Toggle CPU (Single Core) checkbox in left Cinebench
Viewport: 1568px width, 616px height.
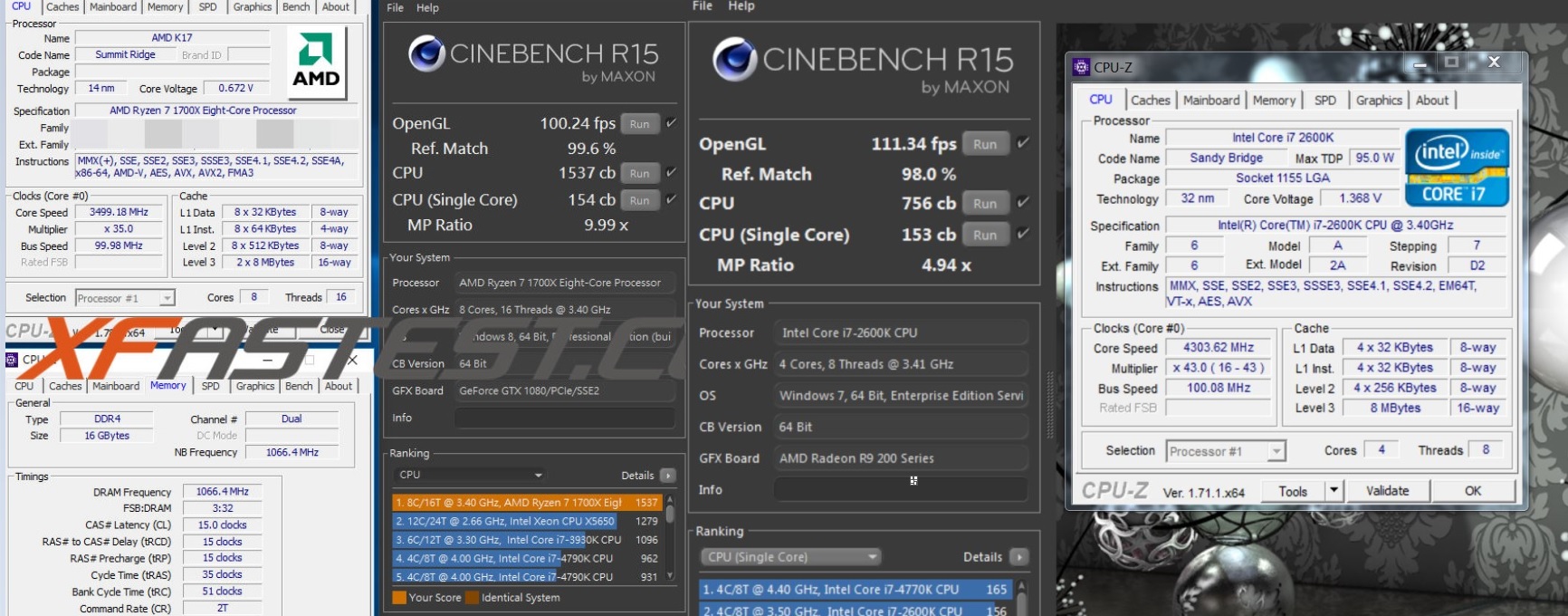[x=671, y=199]
